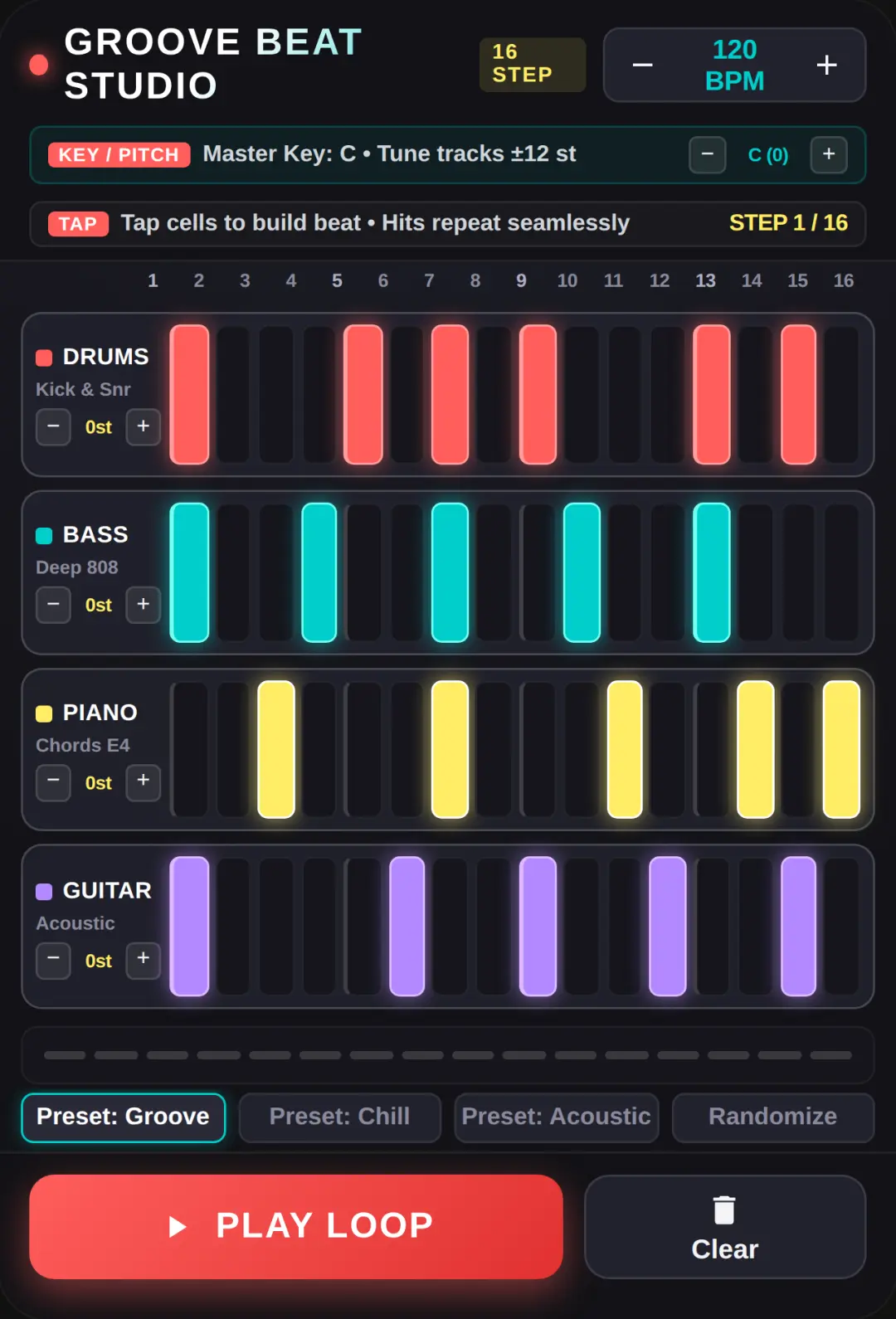Viewport: 896px width, 1319px height.
Task: Turn on DRUMS step 2 cell
Action: pos(233,395)
